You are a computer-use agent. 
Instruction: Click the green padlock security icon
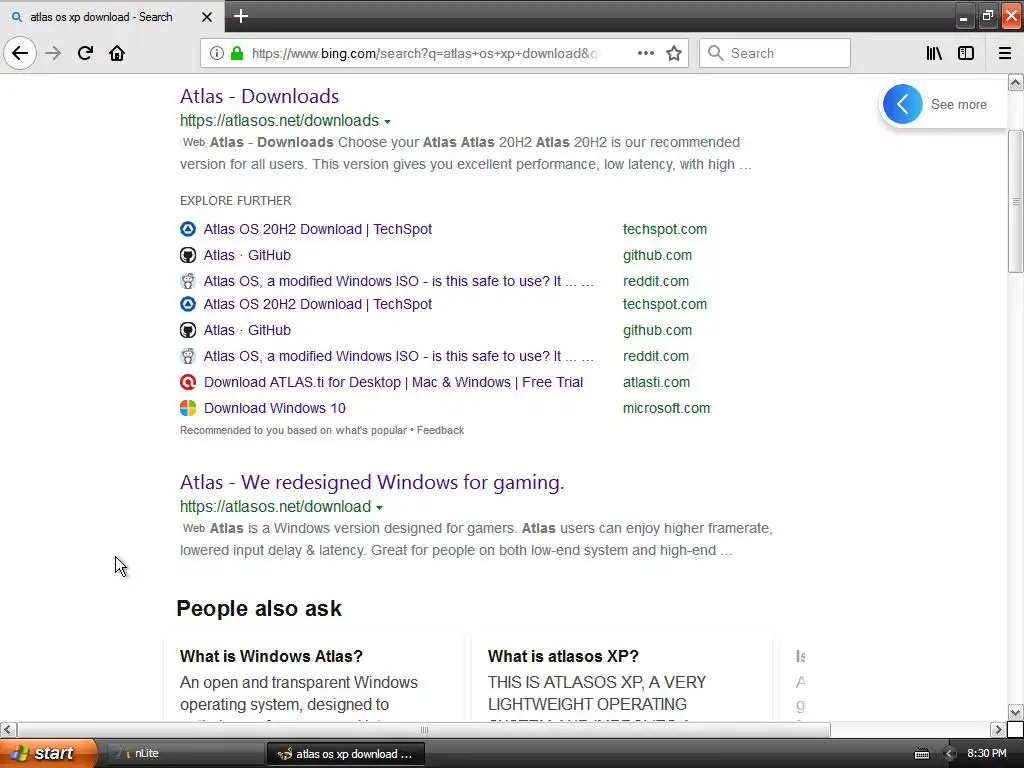point(237,53)
